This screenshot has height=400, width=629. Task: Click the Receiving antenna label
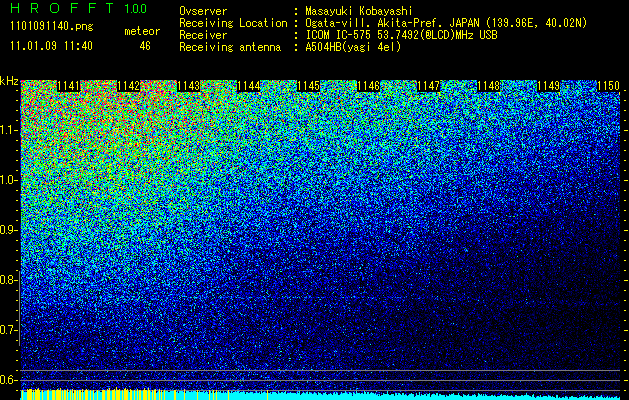pyautogui.click(x=230, y=47)
